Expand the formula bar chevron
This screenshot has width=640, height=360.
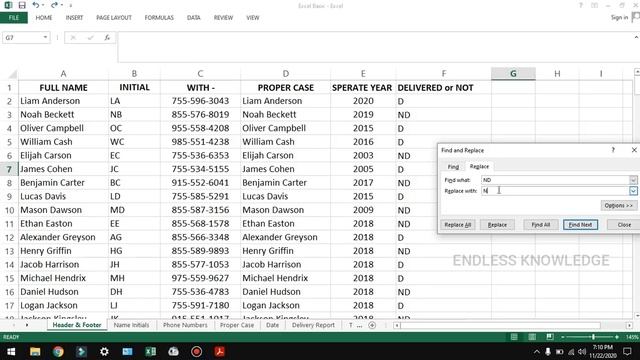[x=636, y=37]
